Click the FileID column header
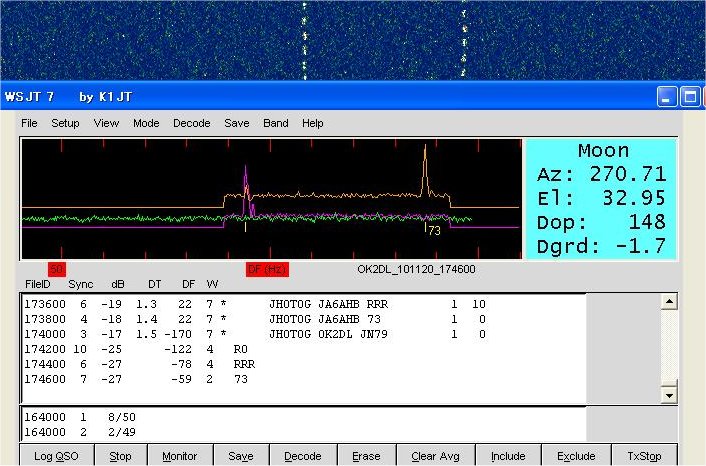Viewport: 706px width, 466px height. 38,284
